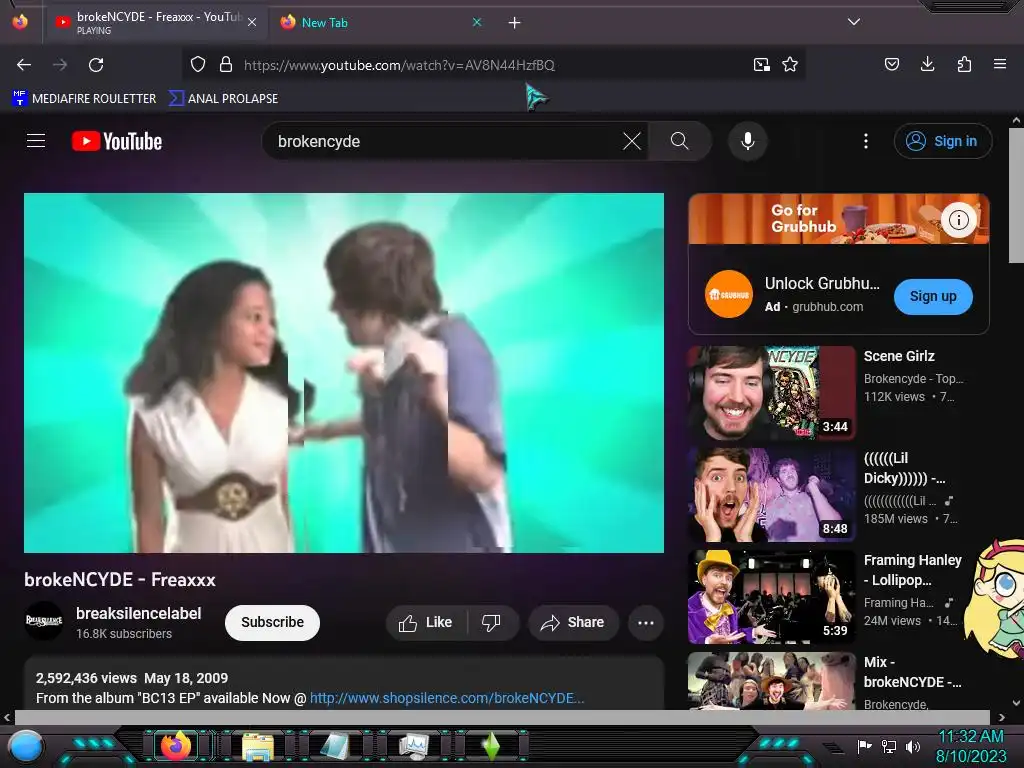Click the vertical page scrollbar
Screen dimensions: 1024x768
1016,196
